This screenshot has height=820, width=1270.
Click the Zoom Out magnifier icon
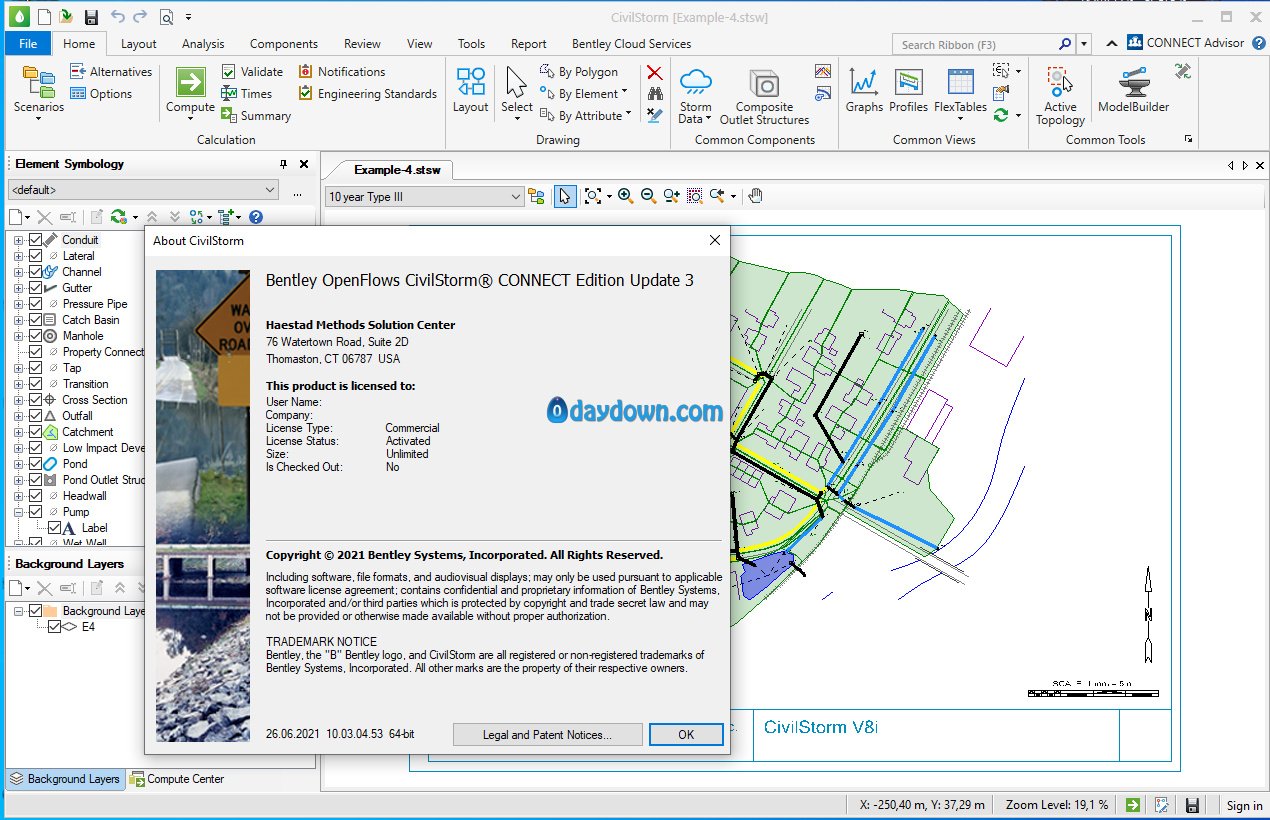648,197
